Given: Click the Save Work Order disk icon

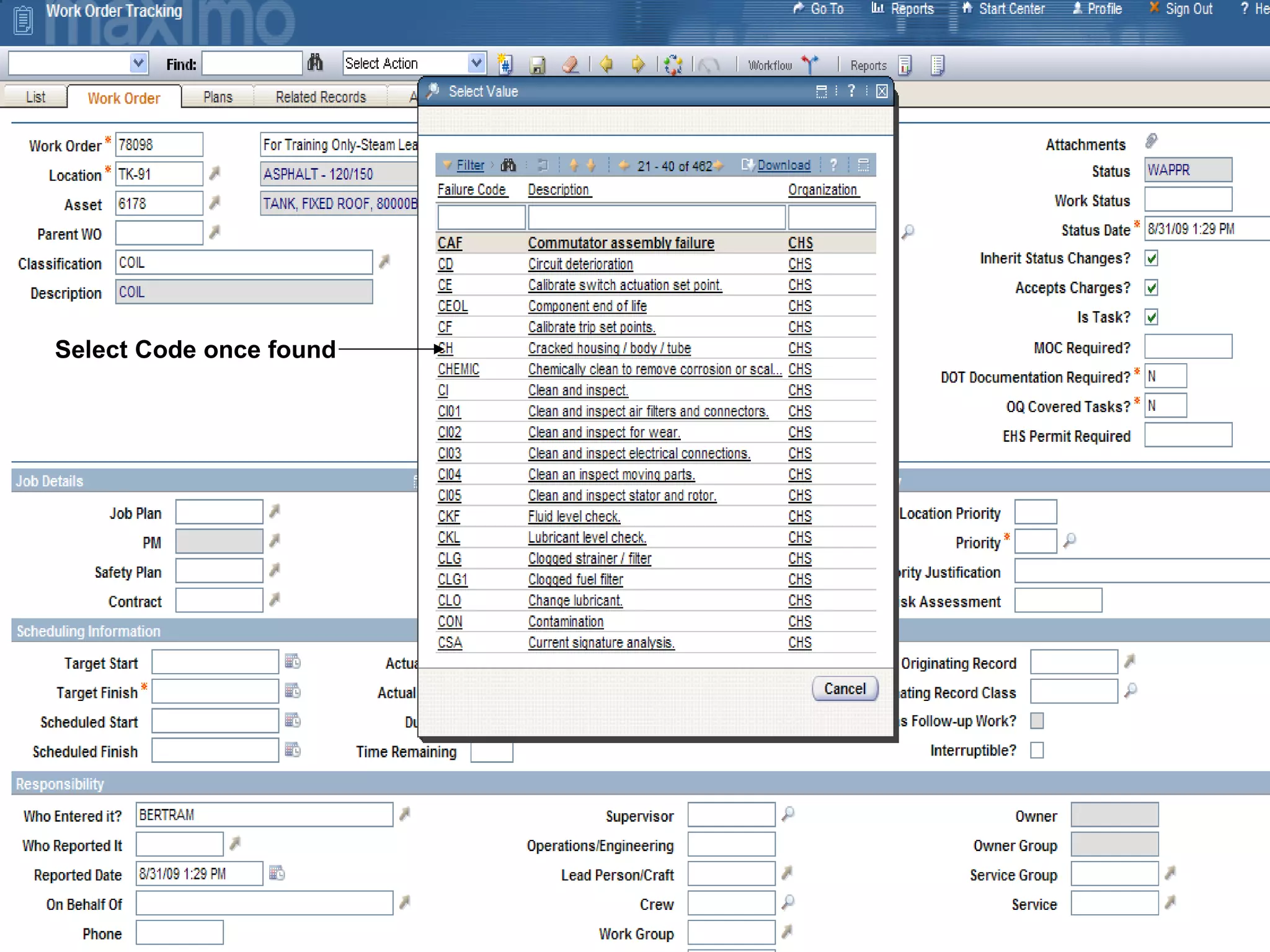Looking at the screenshot, I should pyautogui.click(x=538, y=64).
